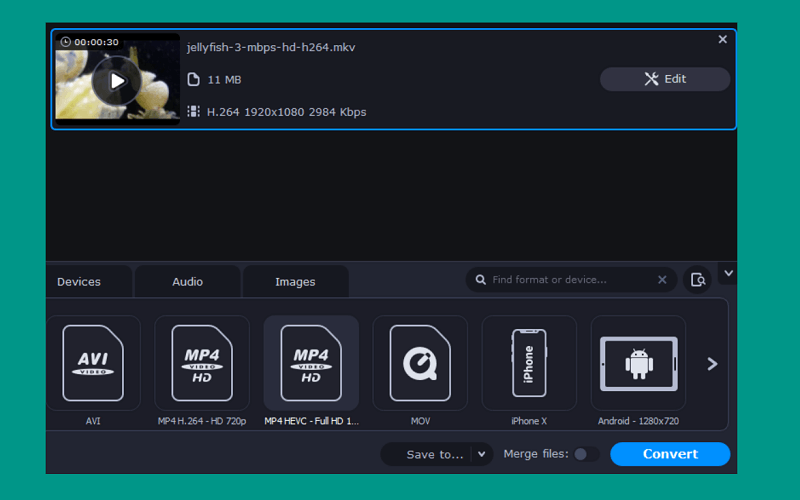Click the 11 MB file size text

click(224, 80)
